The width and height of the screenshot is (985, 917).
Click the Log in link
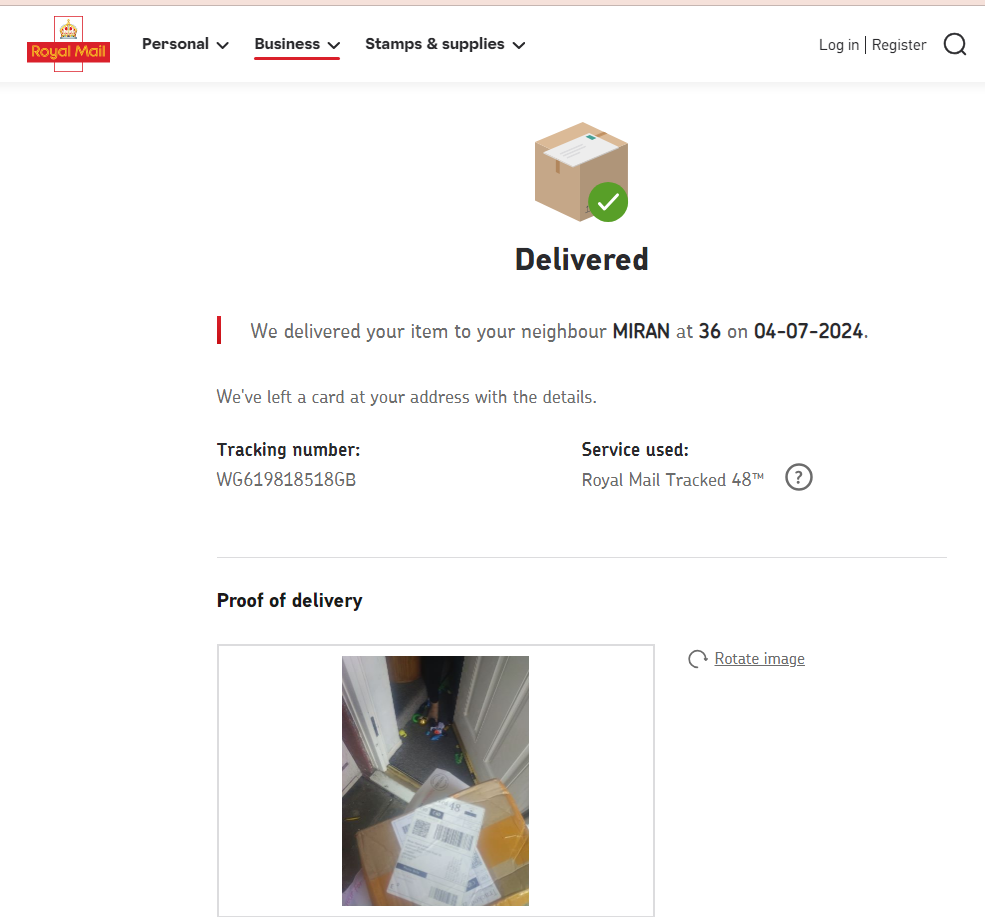coord(839,45)
